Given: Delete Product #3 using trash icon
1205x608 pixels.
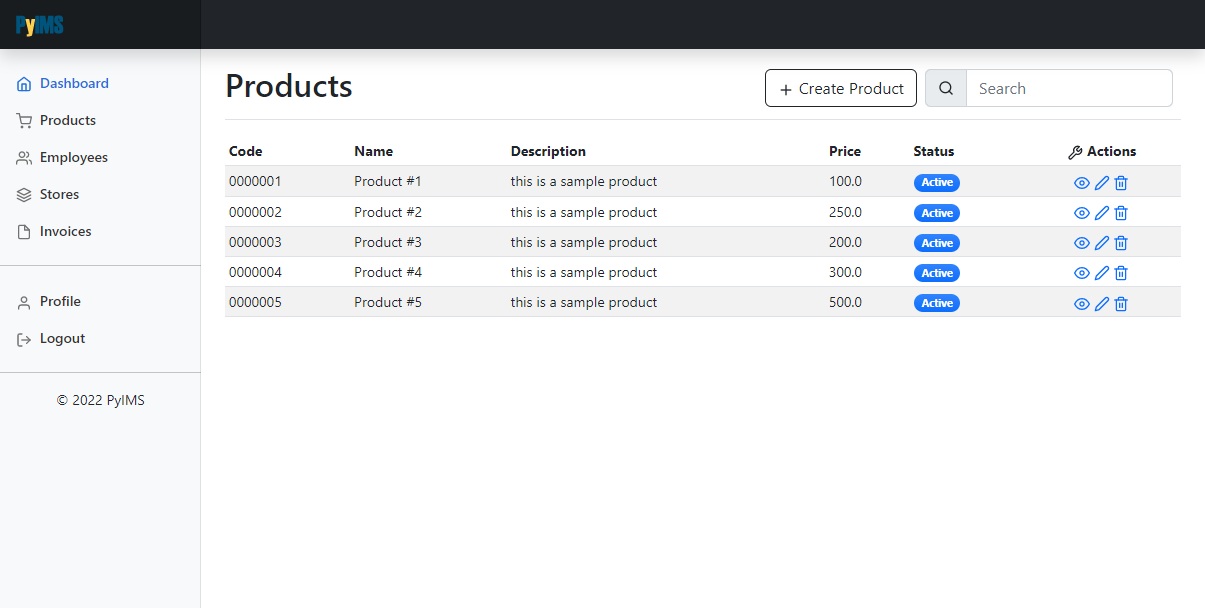Looking at the screenshot, I should [x=1121, y=243].
